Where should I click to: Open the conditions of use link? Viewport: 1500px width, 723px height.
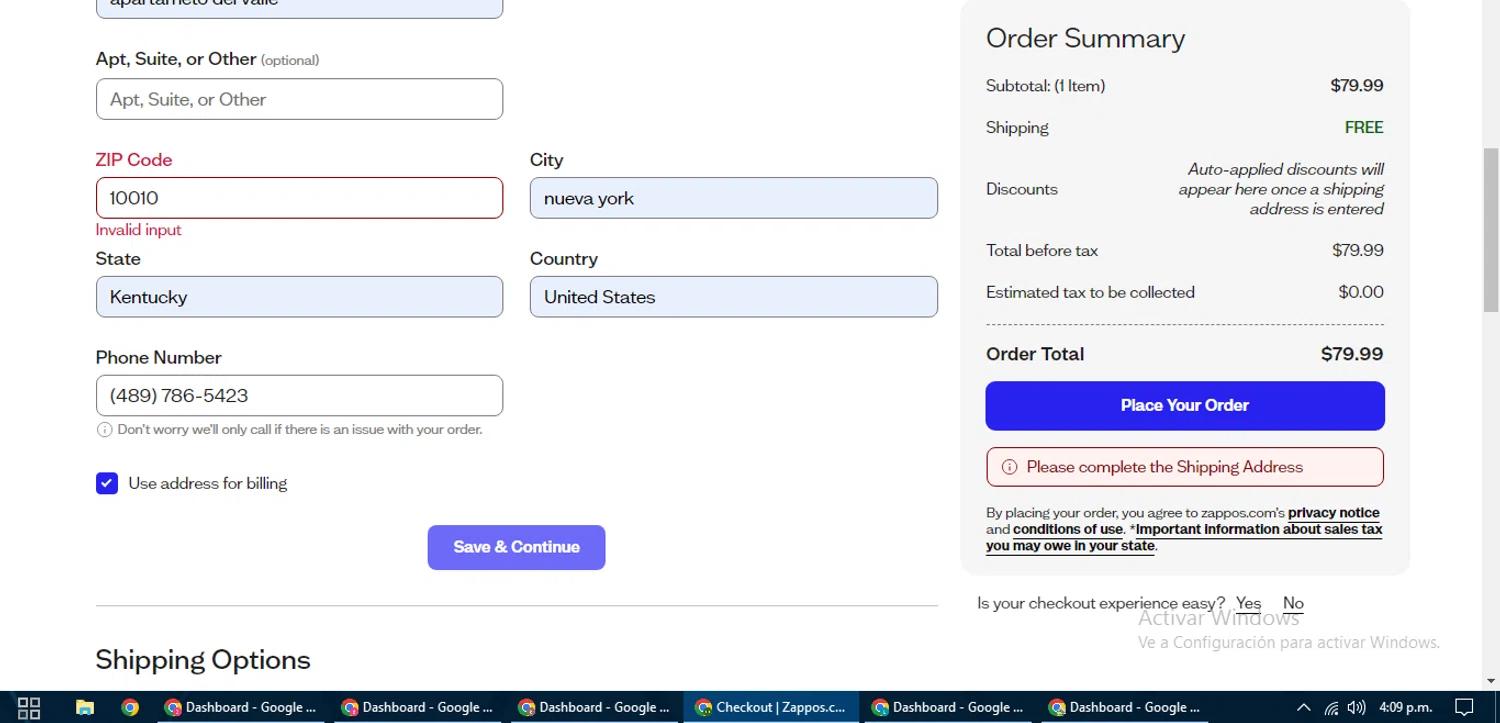[x=1068, y=530]
